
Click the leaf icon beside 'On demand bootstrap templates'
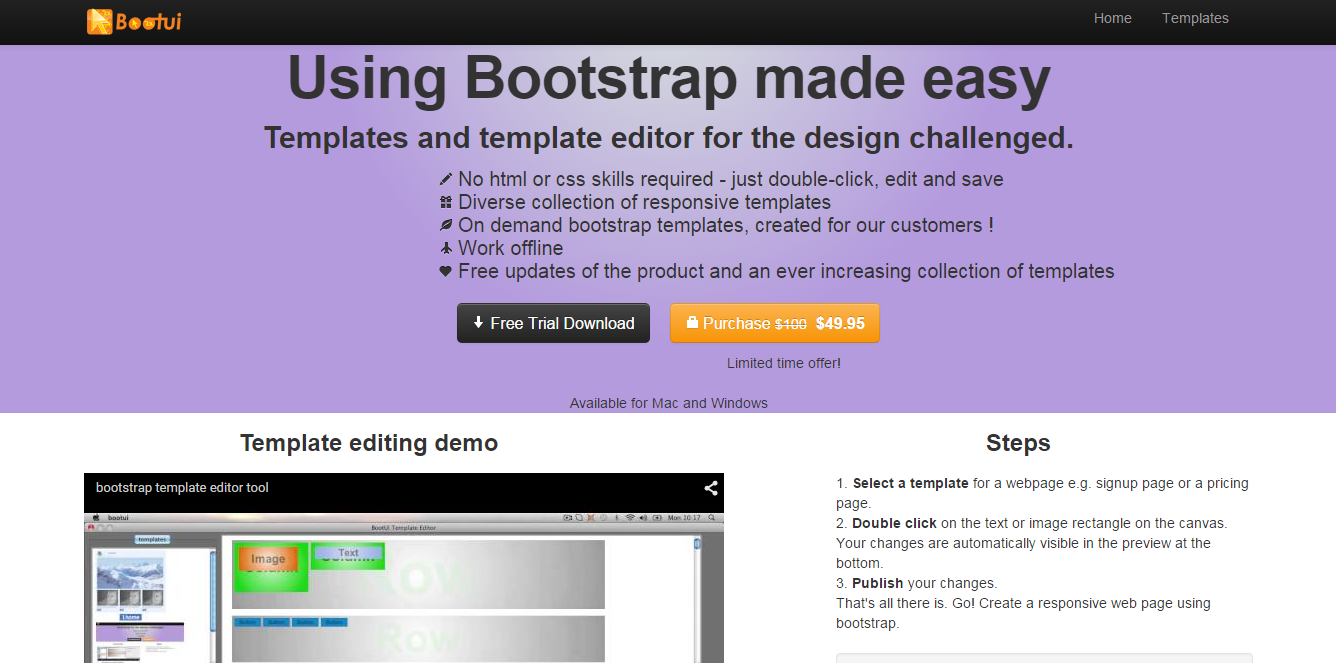[x=446, y=226]
